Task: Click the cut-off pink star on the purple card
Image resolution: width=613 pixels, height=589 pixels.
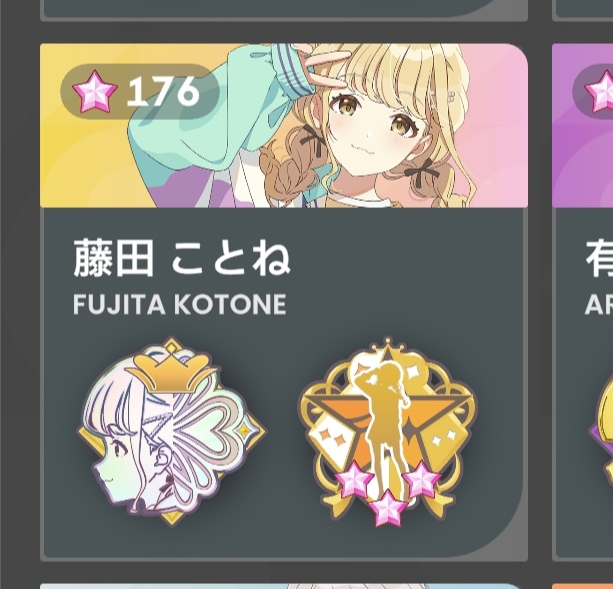Action: pos(599,92)
